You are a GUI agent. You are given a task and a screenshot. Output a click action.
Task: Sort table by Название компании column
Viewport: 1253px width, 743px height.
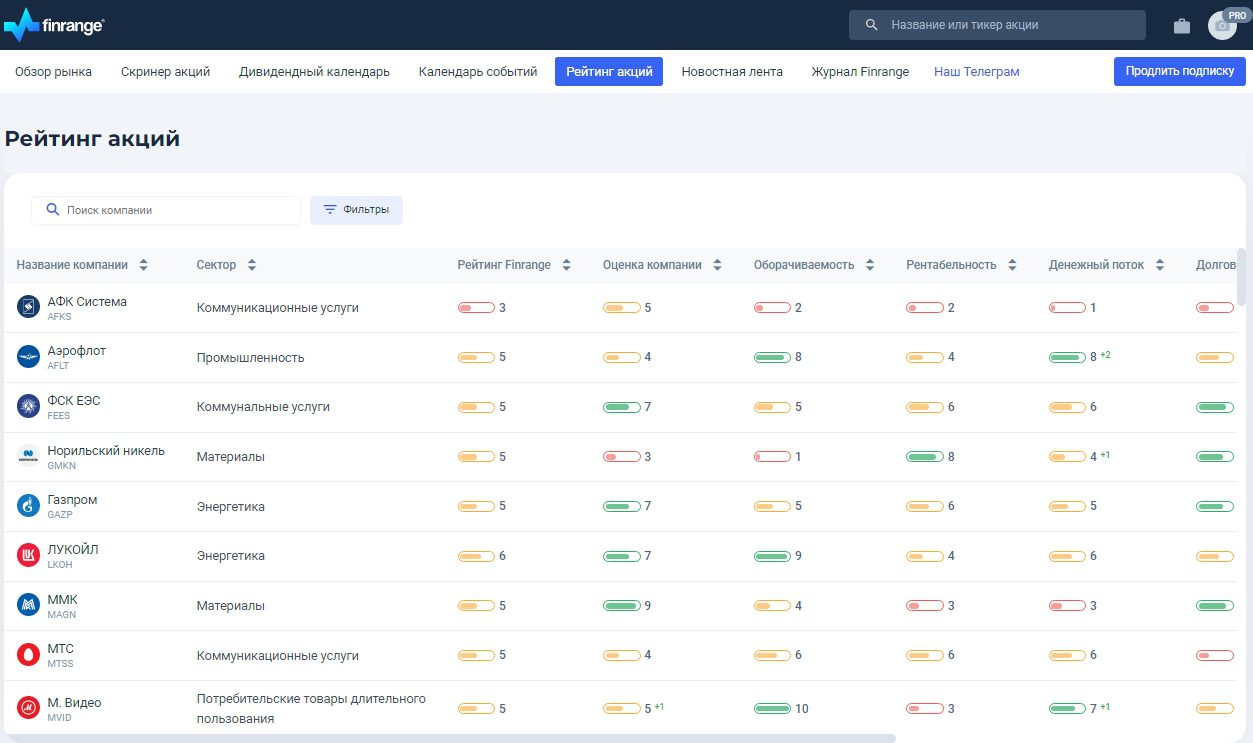click(x=143, y=265)
